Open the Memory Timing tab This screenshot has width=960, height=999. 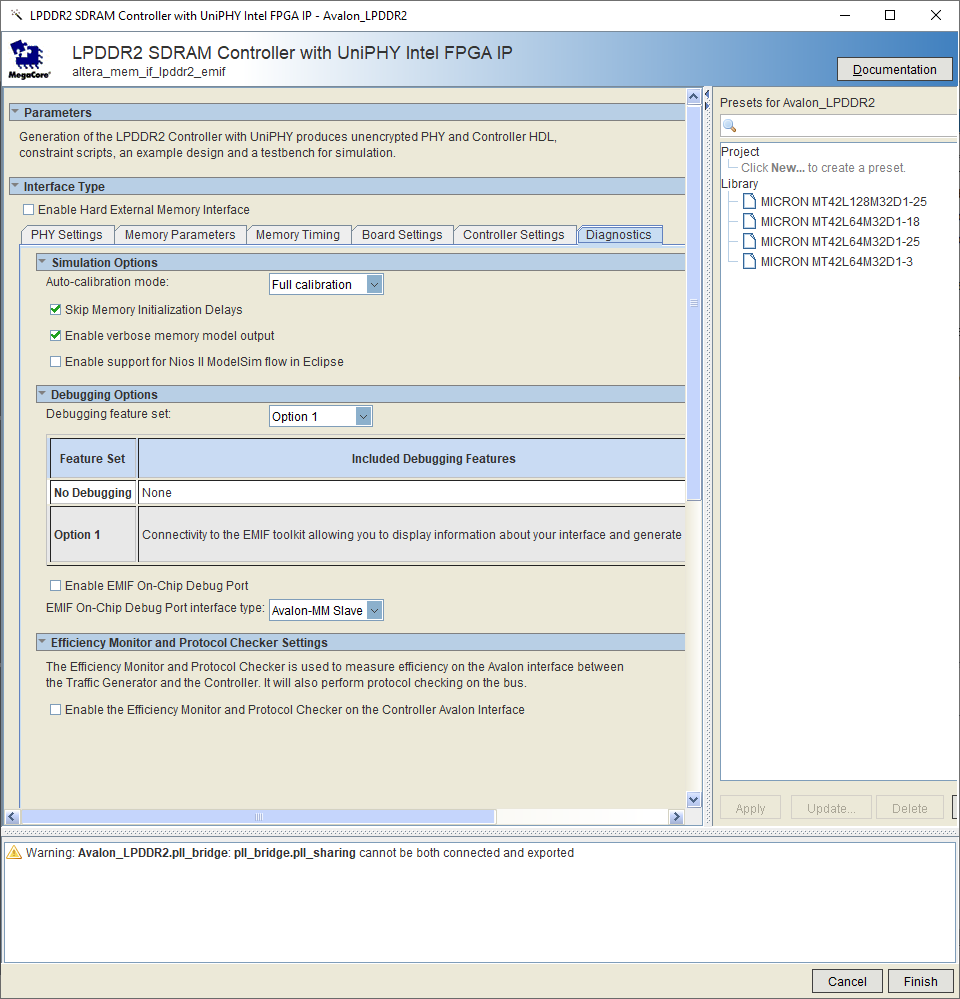(x=298, y=234)
